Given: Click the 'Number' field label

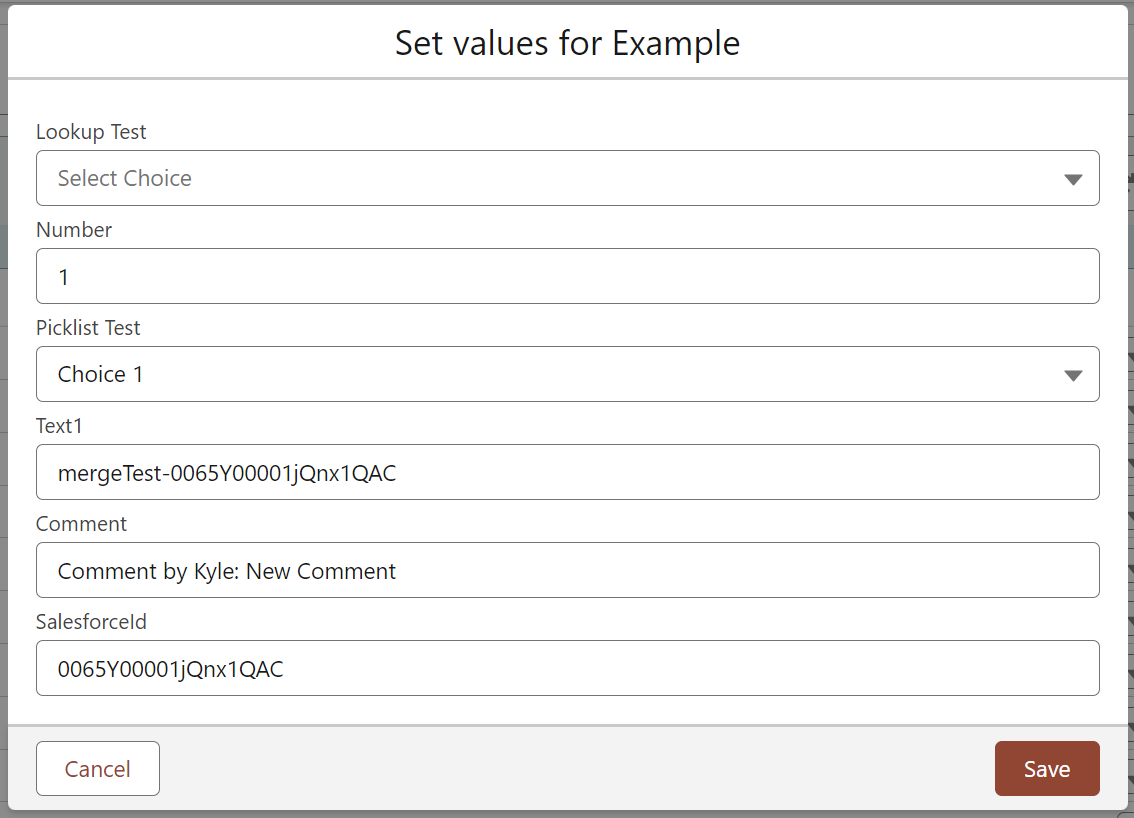Looking at the screenshot, I should [74, 230].
